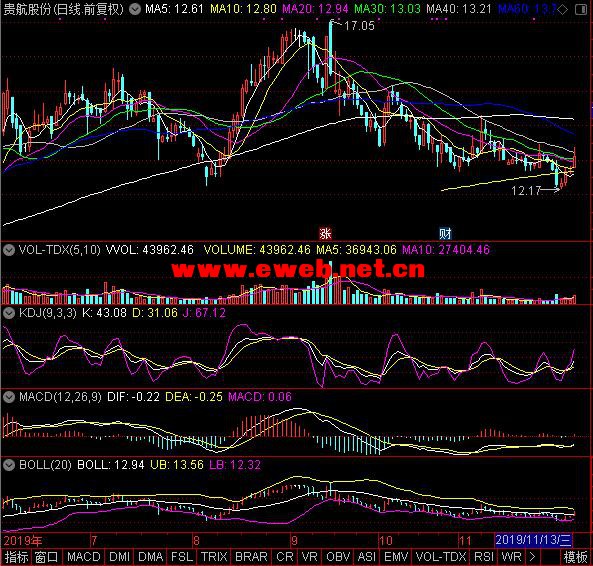Open the MACD panel dropdown circle
The image size is (593, 566).
(9, 397)
